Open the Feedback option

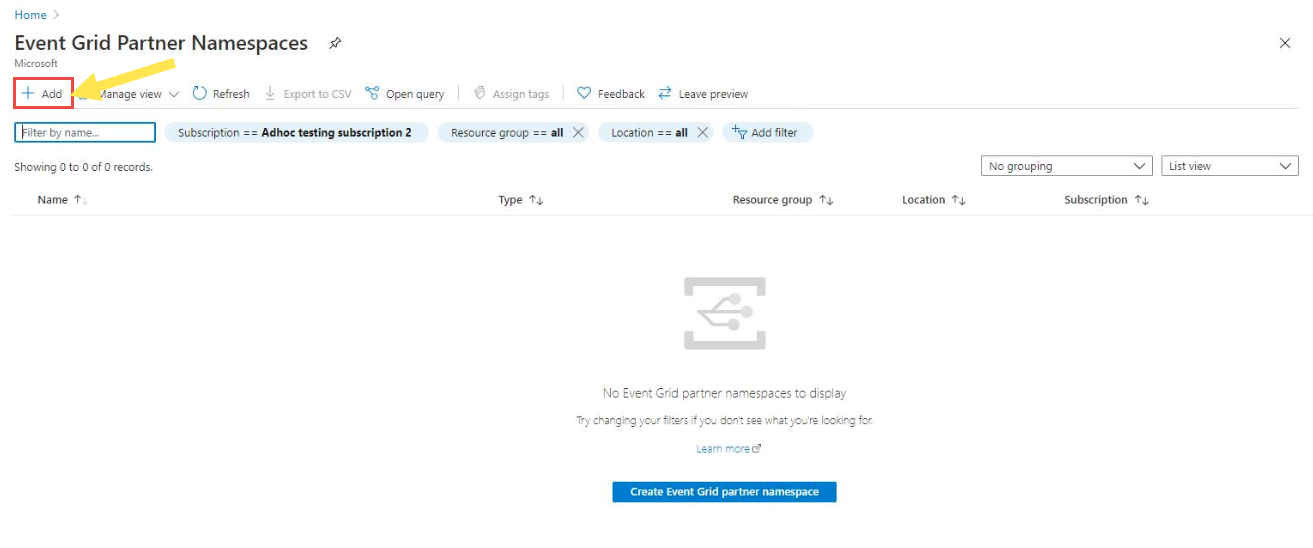click(x=611, y=94)
